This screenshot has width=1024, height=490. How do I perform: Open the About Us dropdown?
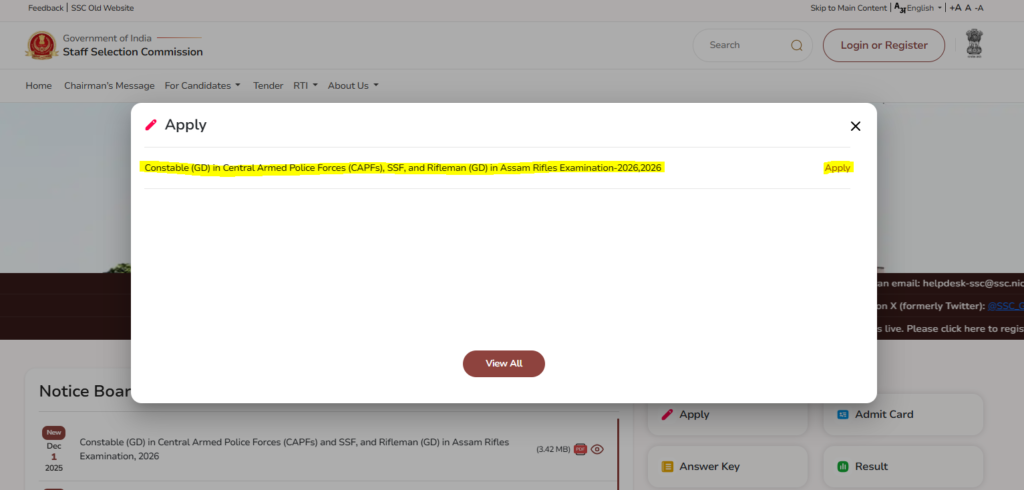click(x=353, y=86)
